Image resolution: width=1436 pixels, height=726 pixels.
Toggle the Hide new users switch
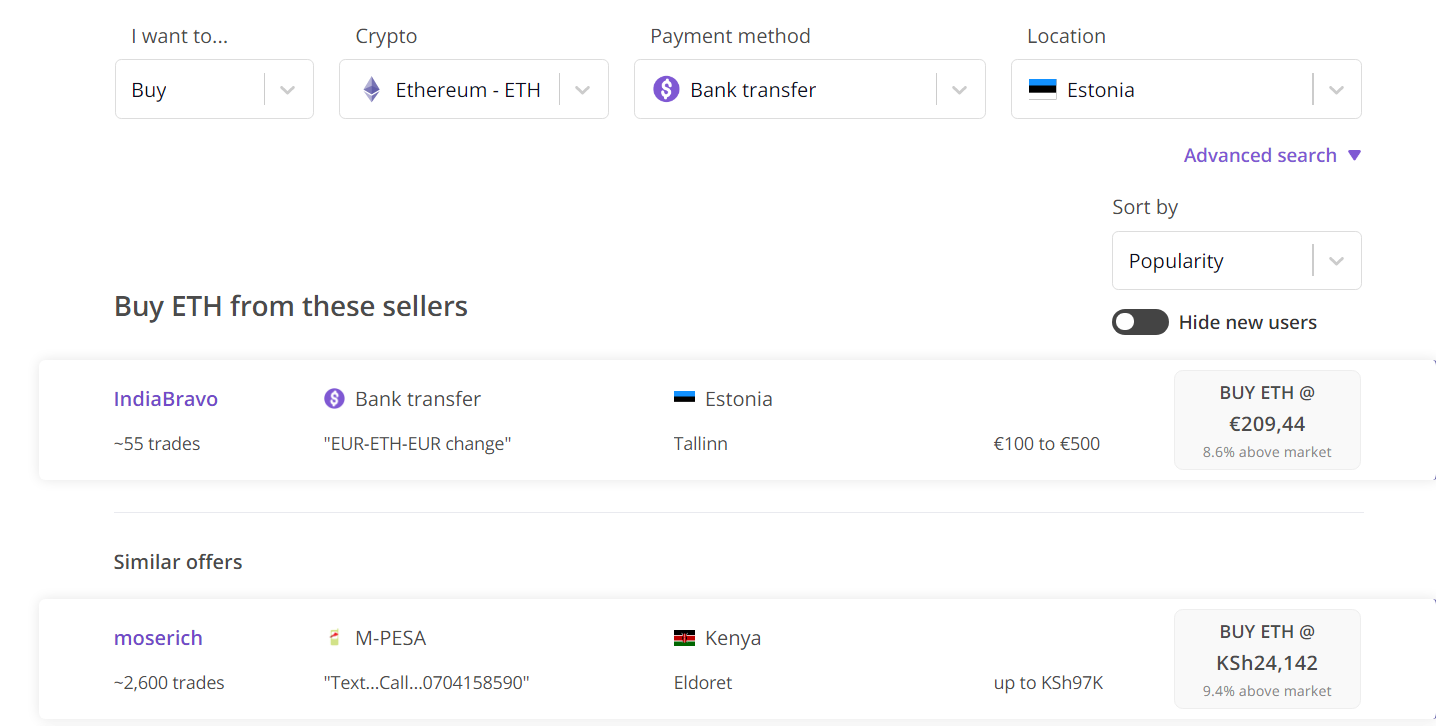pyautogui.click(x=1140, y=322)
